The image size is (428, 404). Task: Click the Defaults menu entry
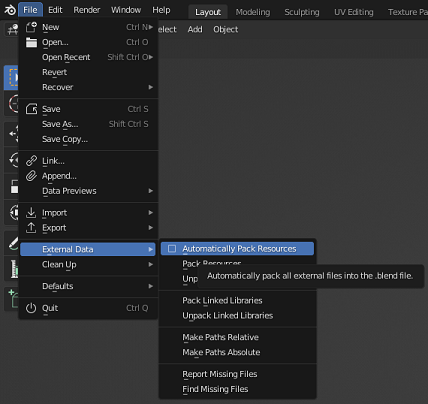(x=88, y=286)
